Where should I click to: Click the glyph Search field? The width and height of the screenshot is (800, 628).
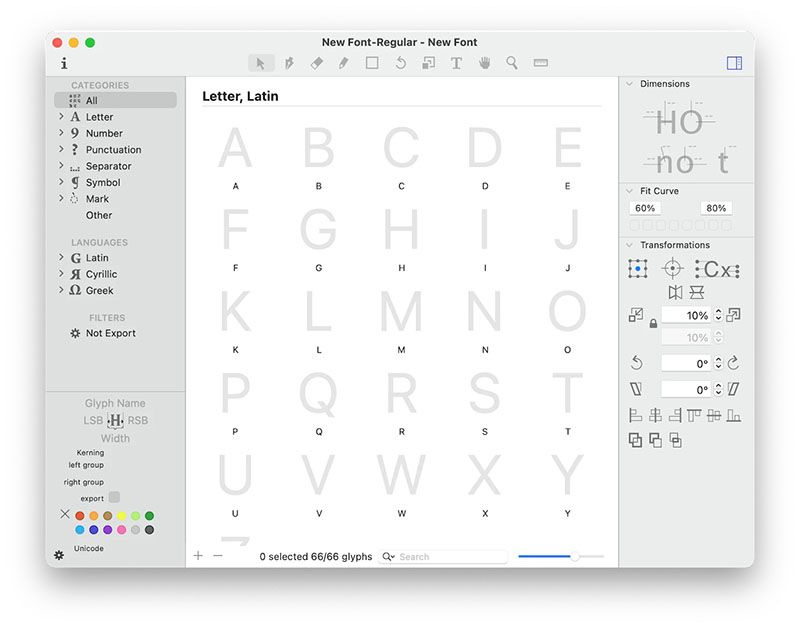(x=443, y=557)
